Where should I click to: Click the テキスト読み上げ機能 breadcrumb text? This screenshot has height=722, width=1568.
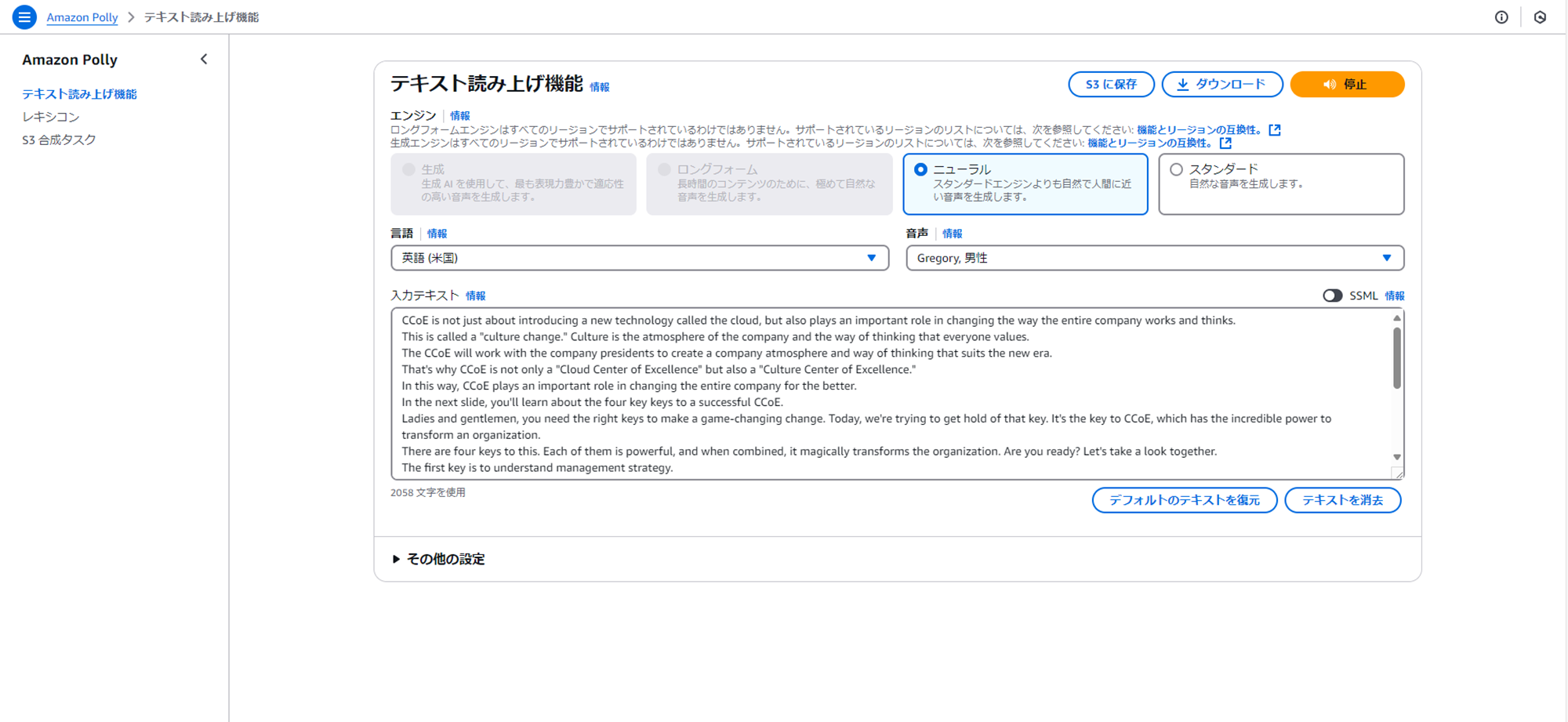click(201, 17)
